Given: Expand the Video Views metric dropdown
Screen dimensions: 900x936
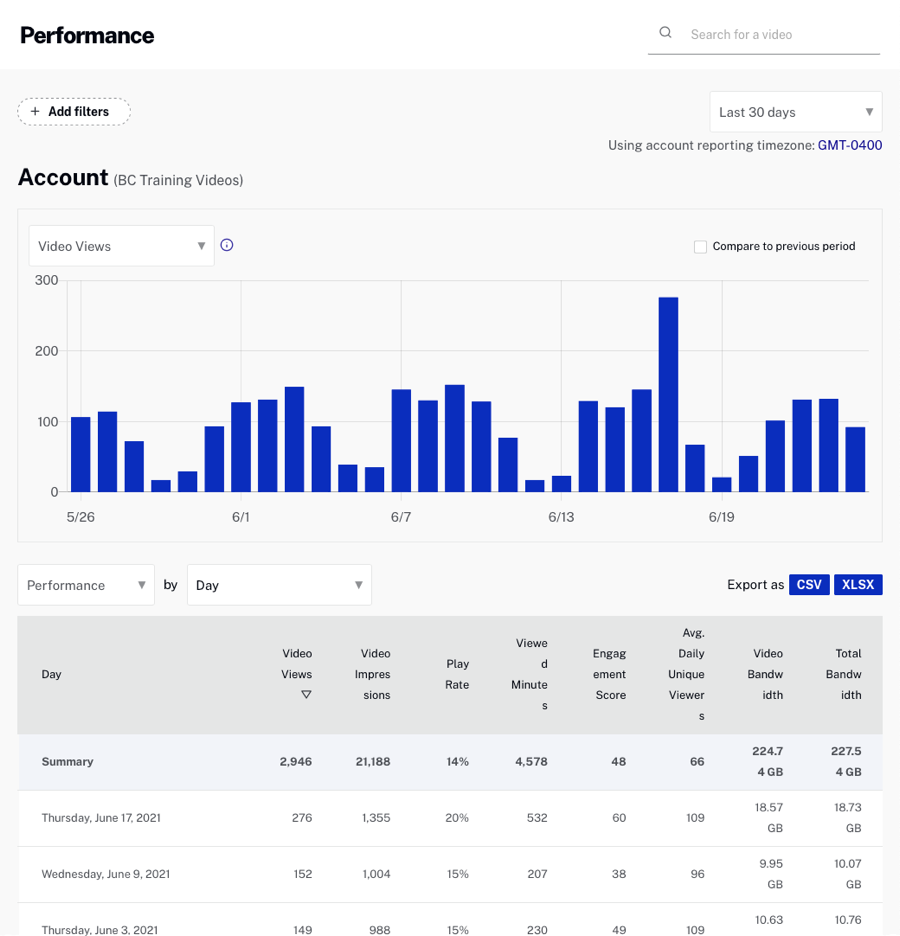Looking at the screenshot, I should (x=121, y=246).
